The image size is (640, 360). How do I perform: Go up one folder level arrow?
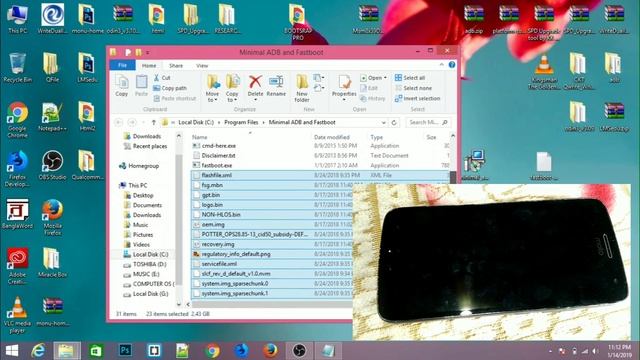[x=153, y=122]
